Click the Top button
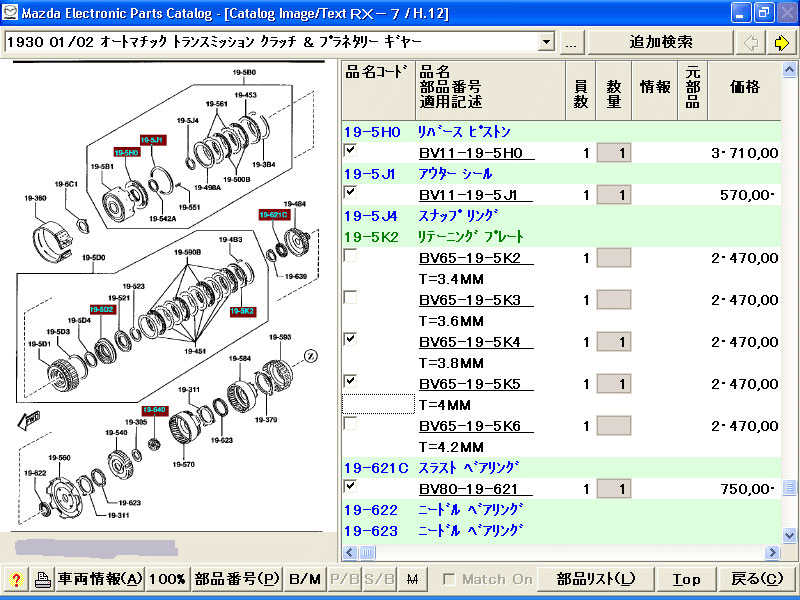This screenshot has height=600, width=800. click(x=686, y=579)
